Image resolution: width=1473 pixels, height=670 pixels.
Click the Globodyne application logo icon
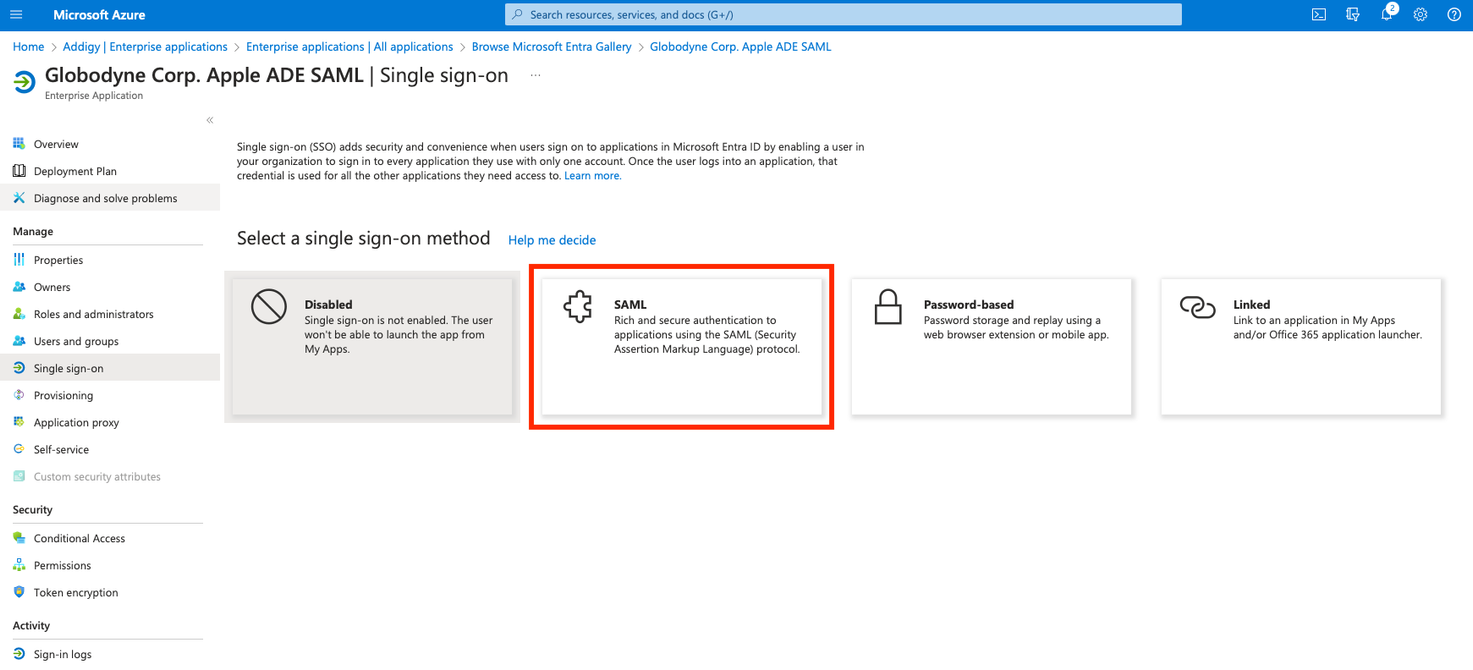point(24,82)
